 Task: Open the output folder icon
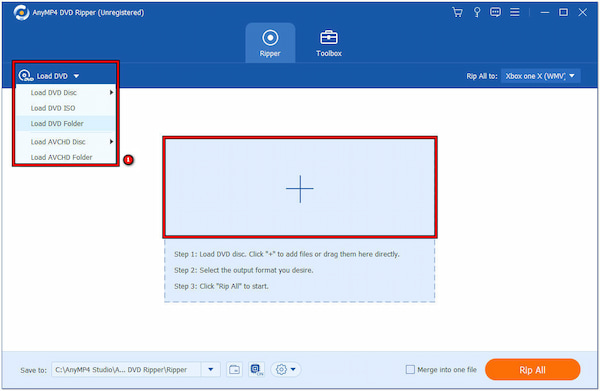tap(234, 370)
